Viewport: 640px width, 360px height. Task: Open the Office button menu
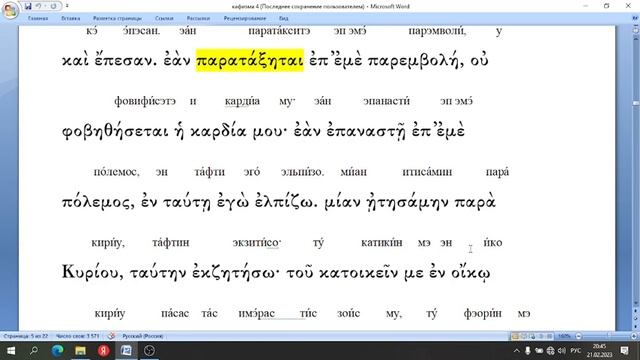click(10, 10)
